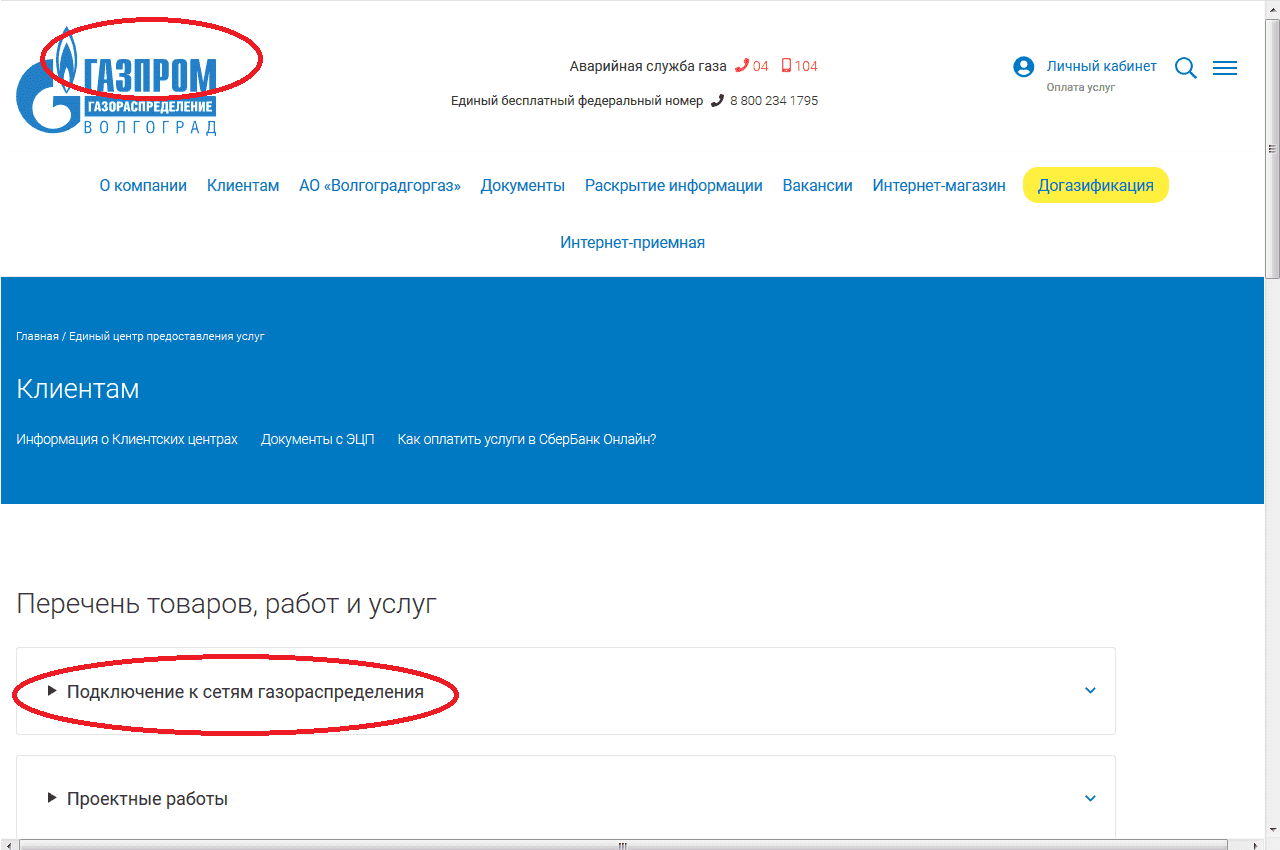This screenshot has width=1280, height=850.
Task: Open the 'Интернет-приемная' menu item
Action: 632,243
